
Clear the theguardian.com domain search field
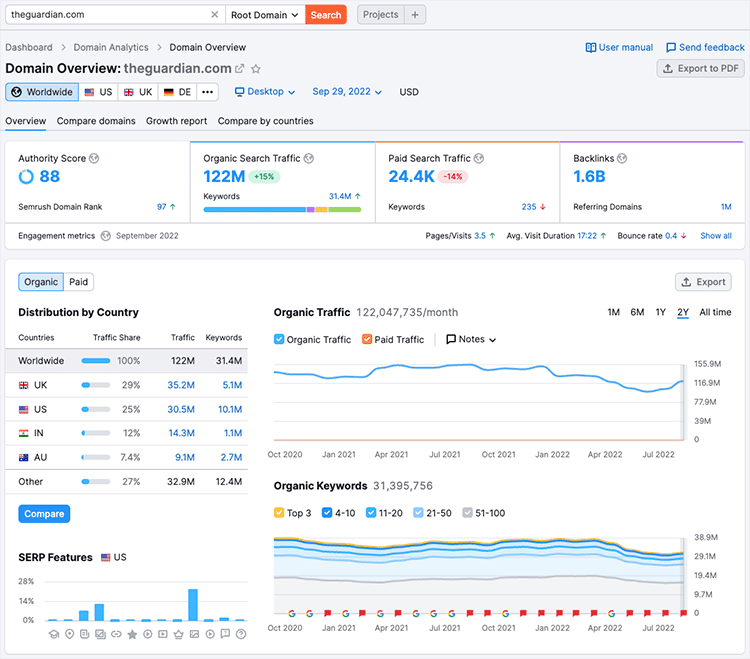coord(214,15)
